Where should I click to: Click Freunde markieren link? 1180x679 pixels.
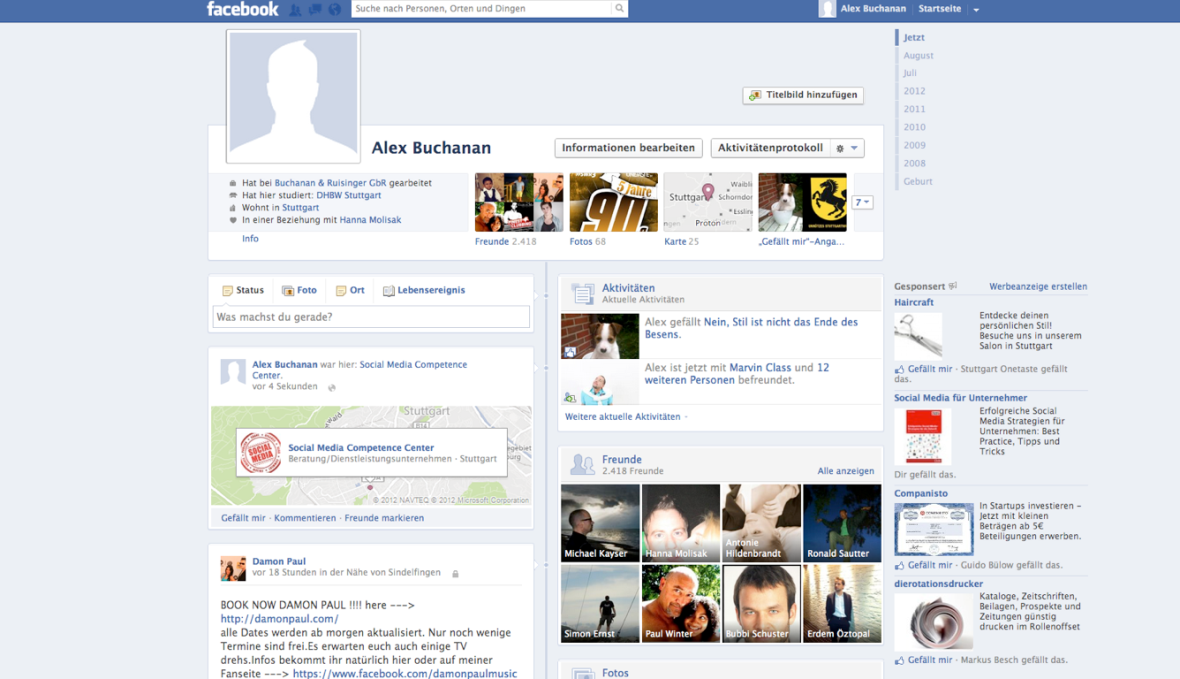pyautogui.click(x=384, y=518)
